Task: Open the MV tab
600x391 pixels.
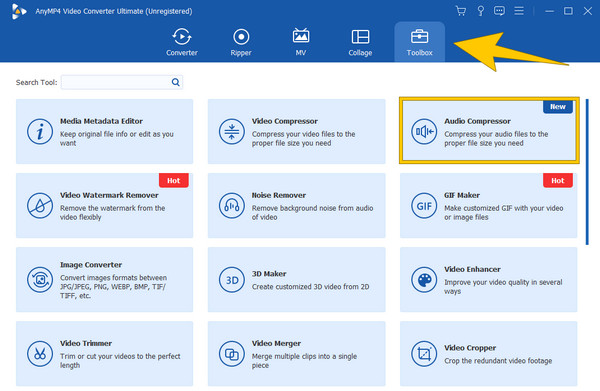Action: [x=301, y=42]
